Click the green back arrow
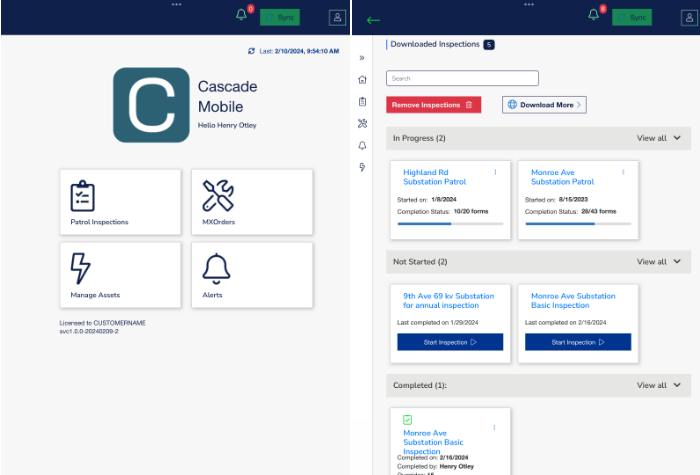Screen dimensions: 700x475 click(373, 20)
